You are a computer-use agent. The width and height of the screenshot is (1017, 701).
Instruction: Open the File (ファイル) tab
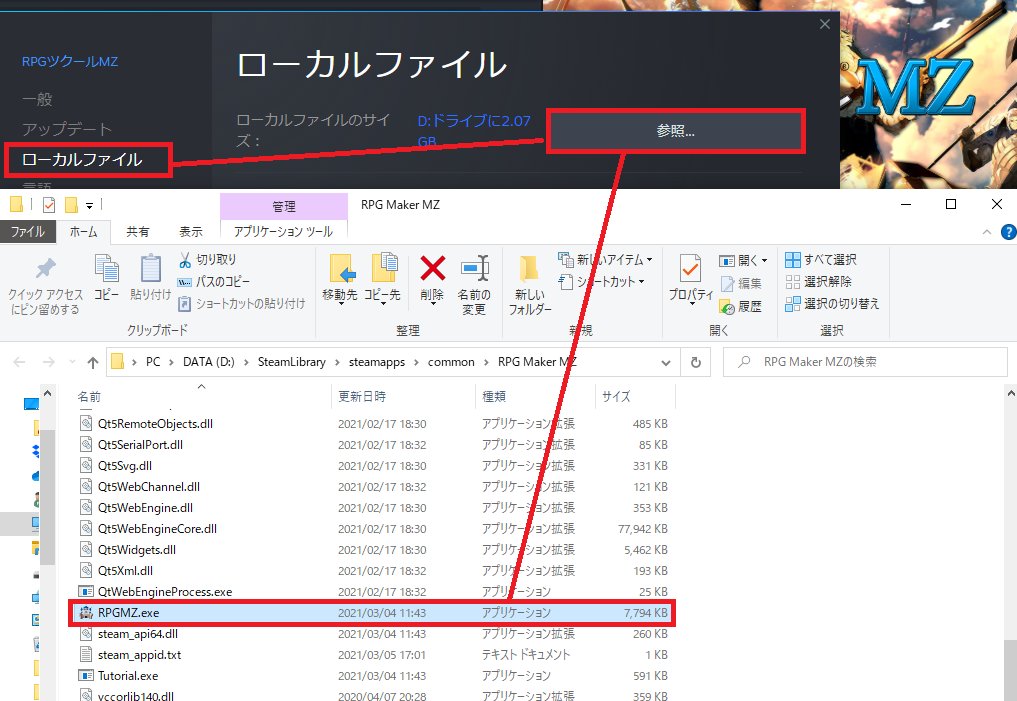click(28, 232)
